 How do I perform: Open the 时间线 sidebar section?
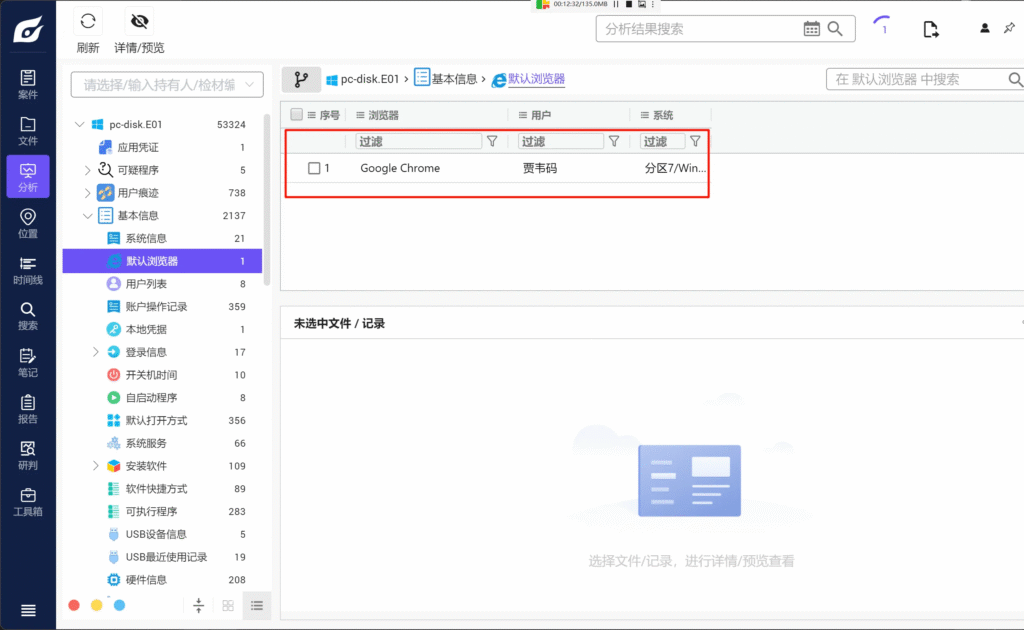(27, 270)
